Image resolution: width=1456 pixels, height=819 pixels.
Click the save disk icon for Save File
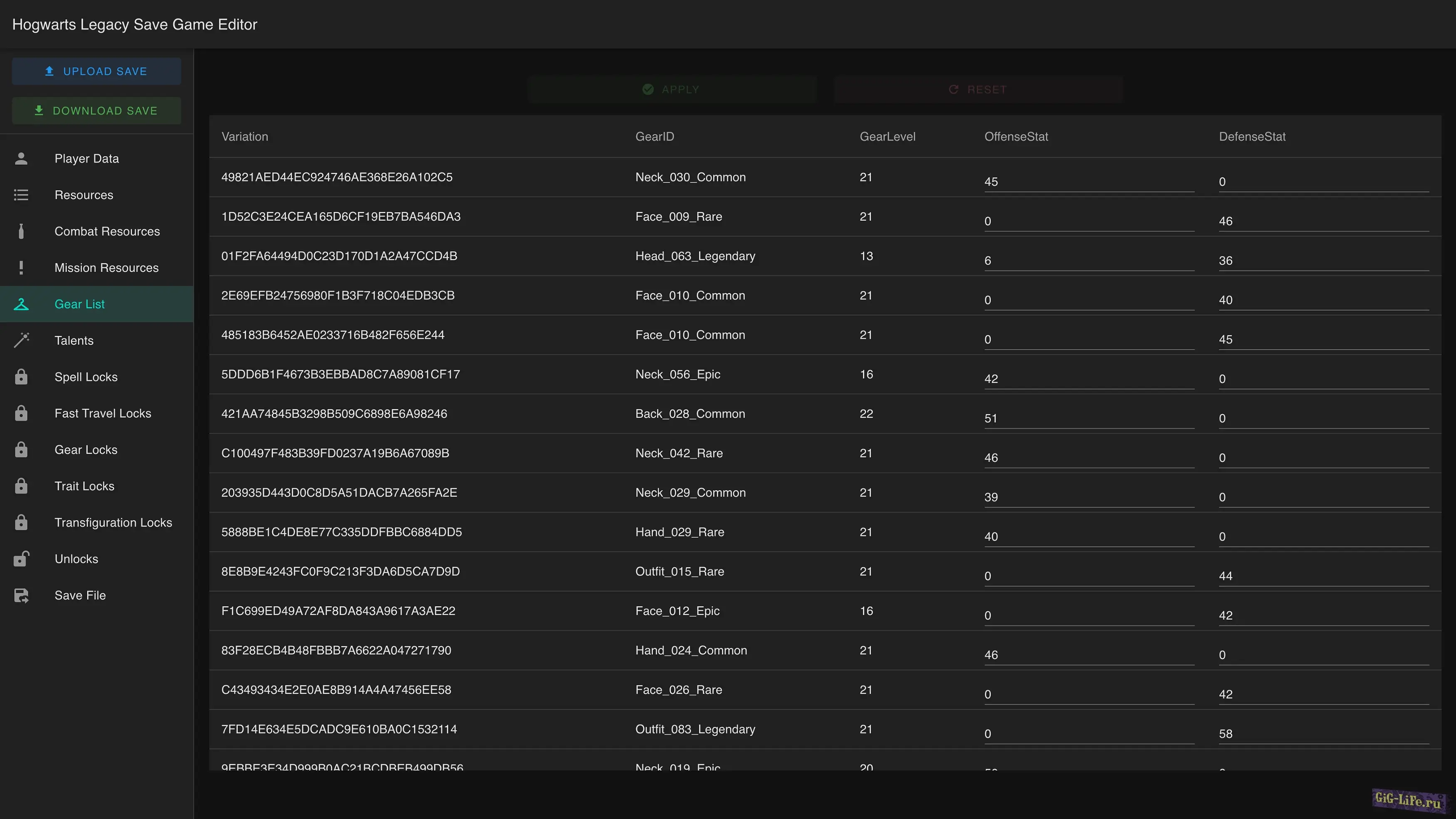coord(21,595)
